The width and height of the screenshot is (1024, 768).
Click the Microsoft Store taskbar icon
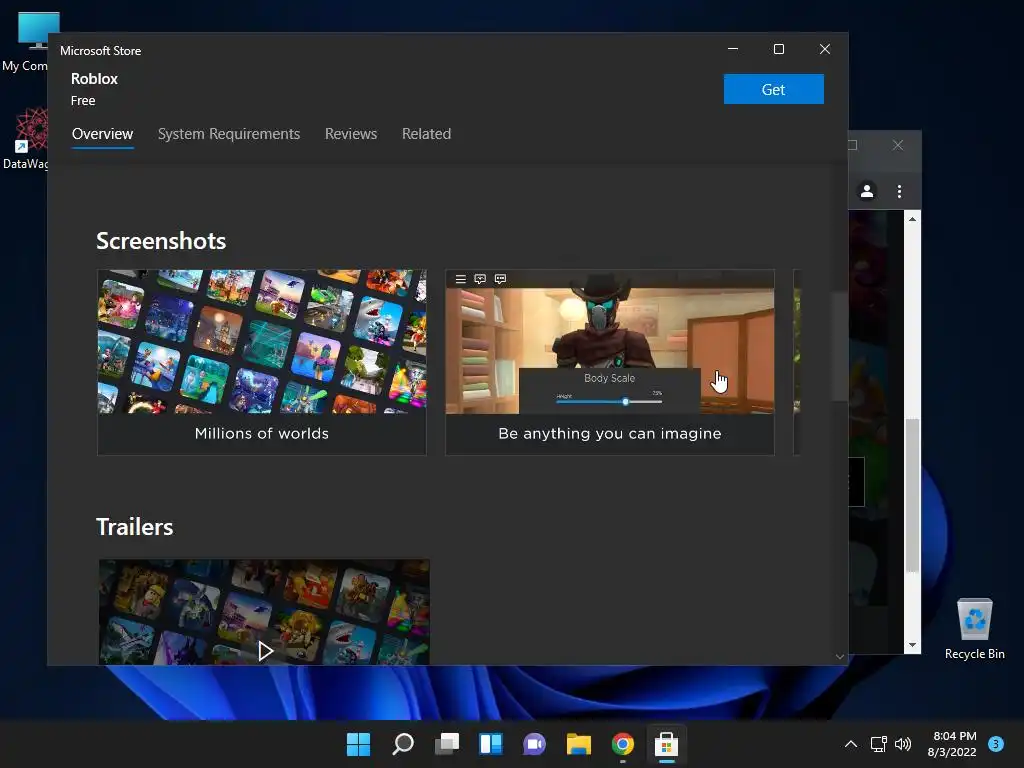pos(667,744)
